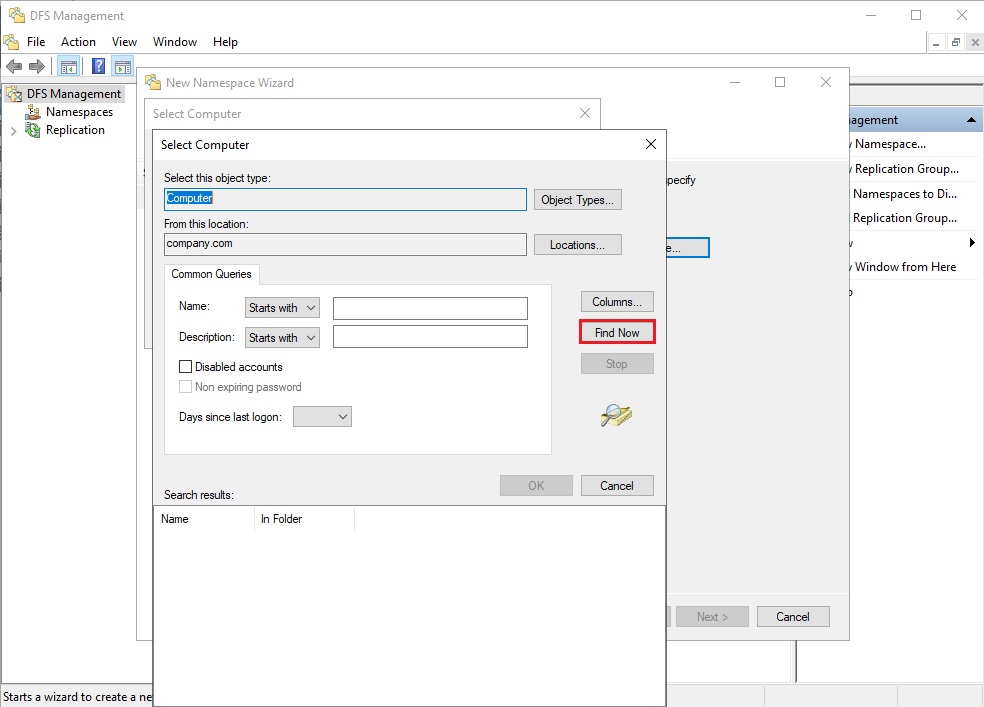Click the Object Types button

click(x=577, y=199)
